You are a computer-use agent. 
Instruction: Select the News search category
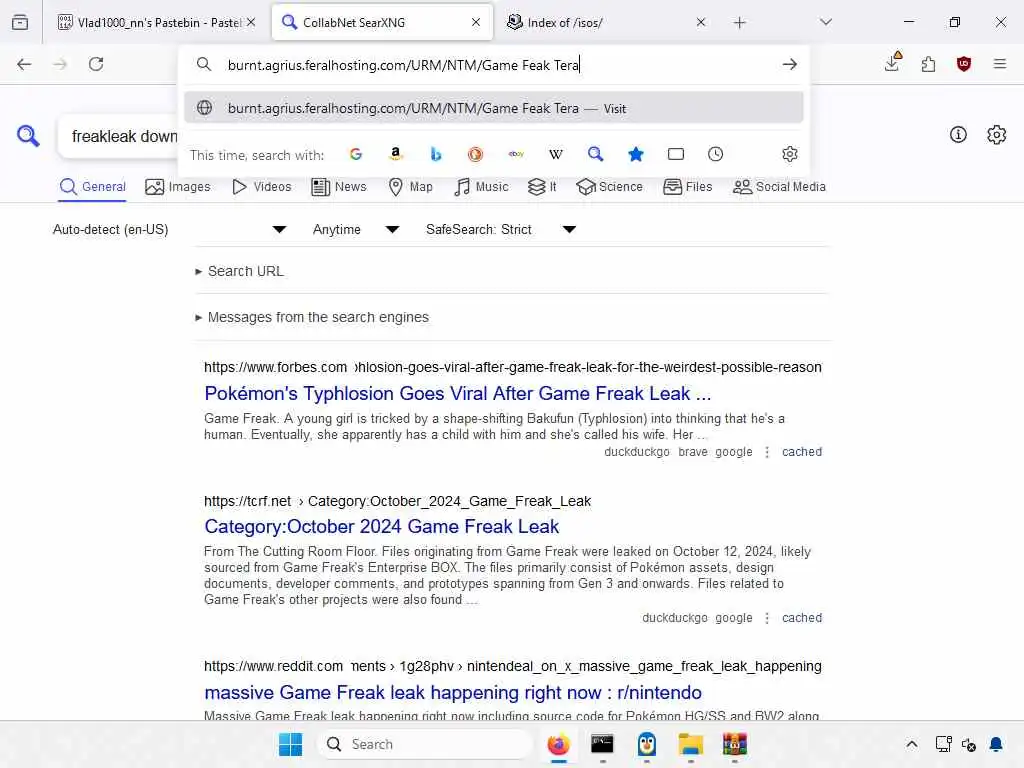[339, 187]
